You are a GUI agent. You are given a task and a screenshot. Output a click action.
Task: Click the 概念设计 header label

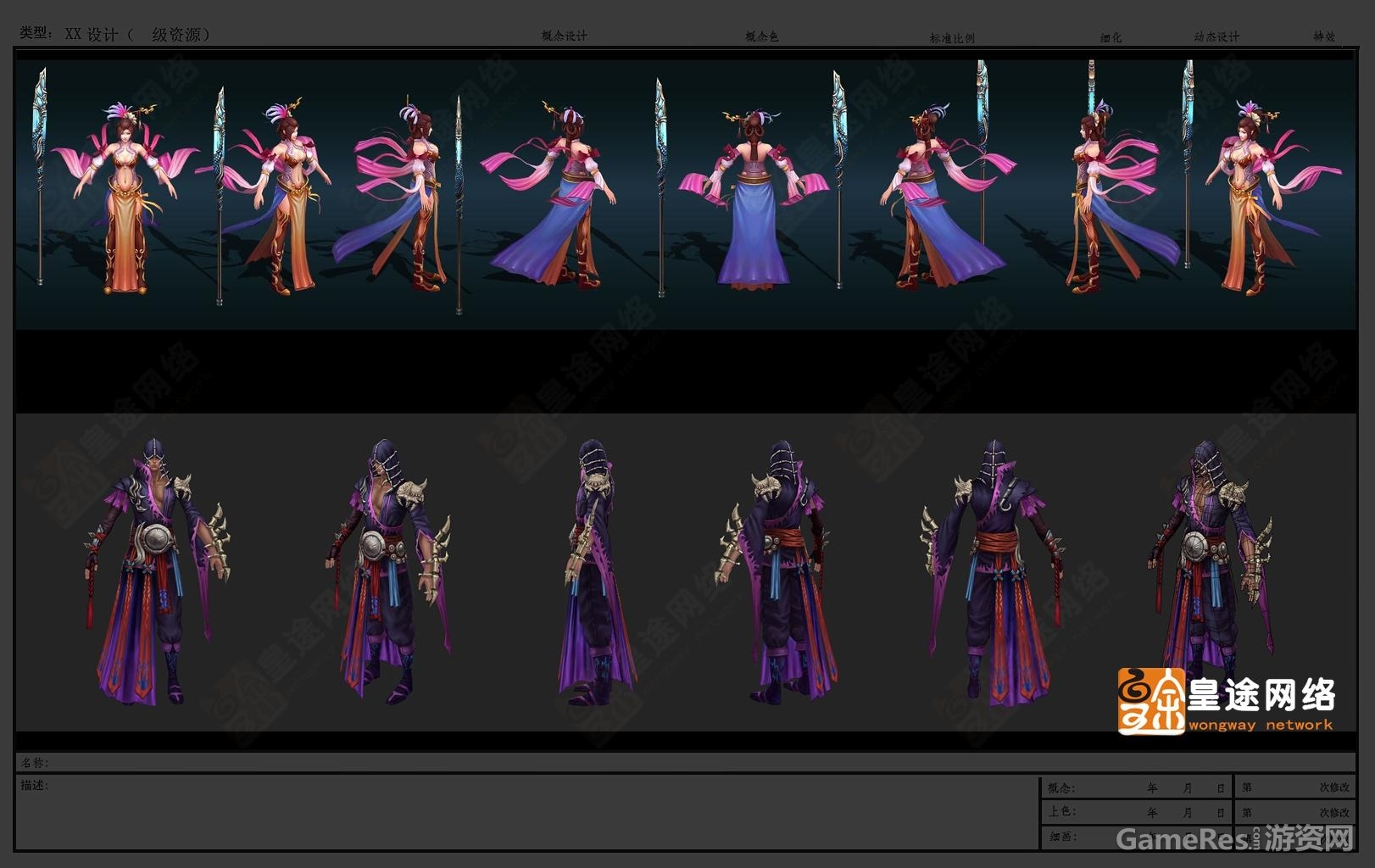565,36
